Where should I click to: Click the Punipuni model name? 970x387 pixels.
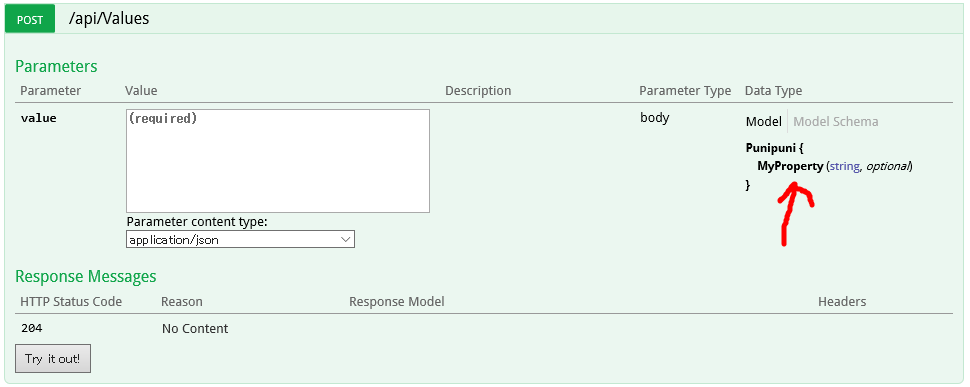point(770,148)
